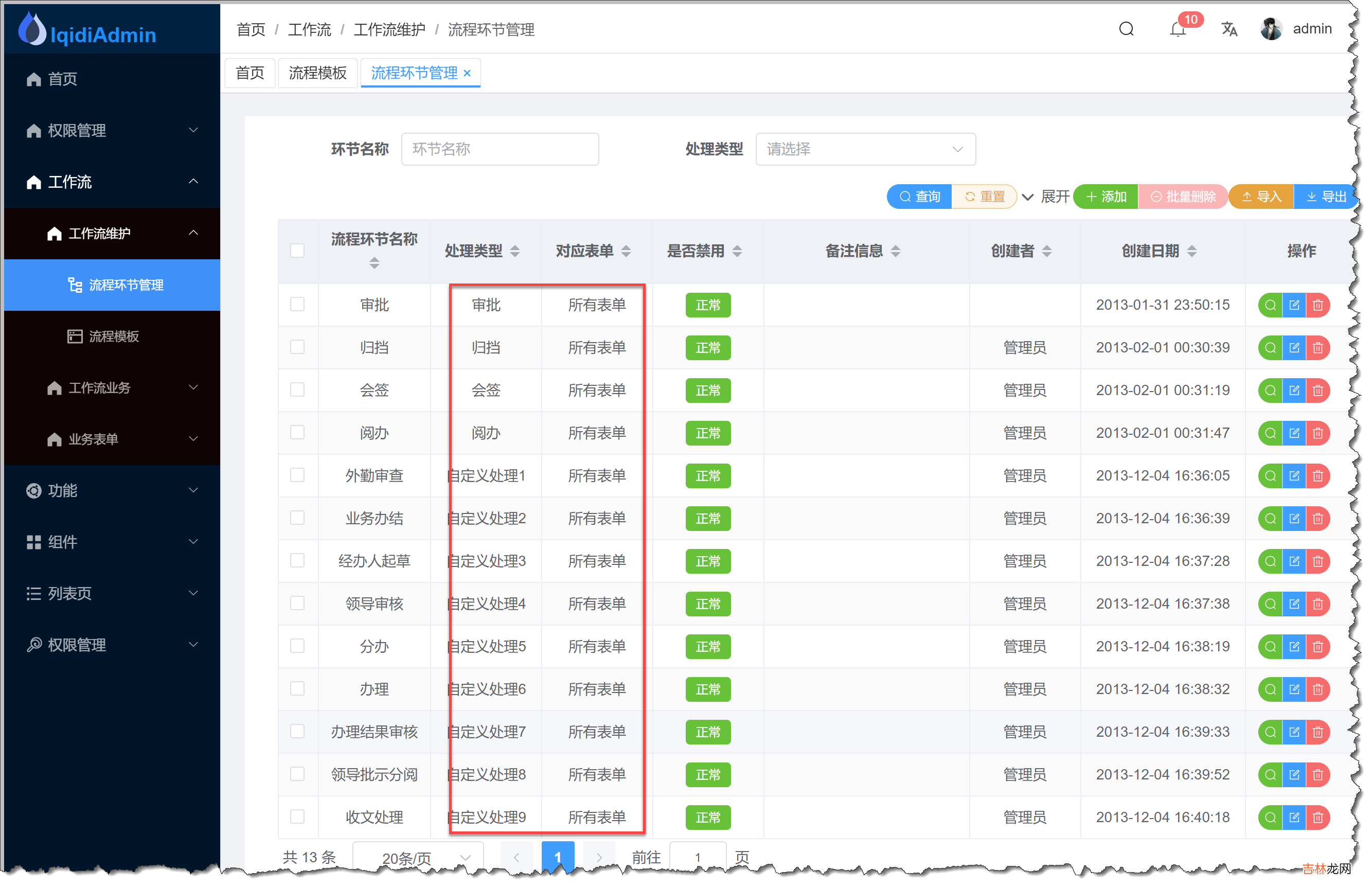Close the 流程环节管理 tab

467,73
